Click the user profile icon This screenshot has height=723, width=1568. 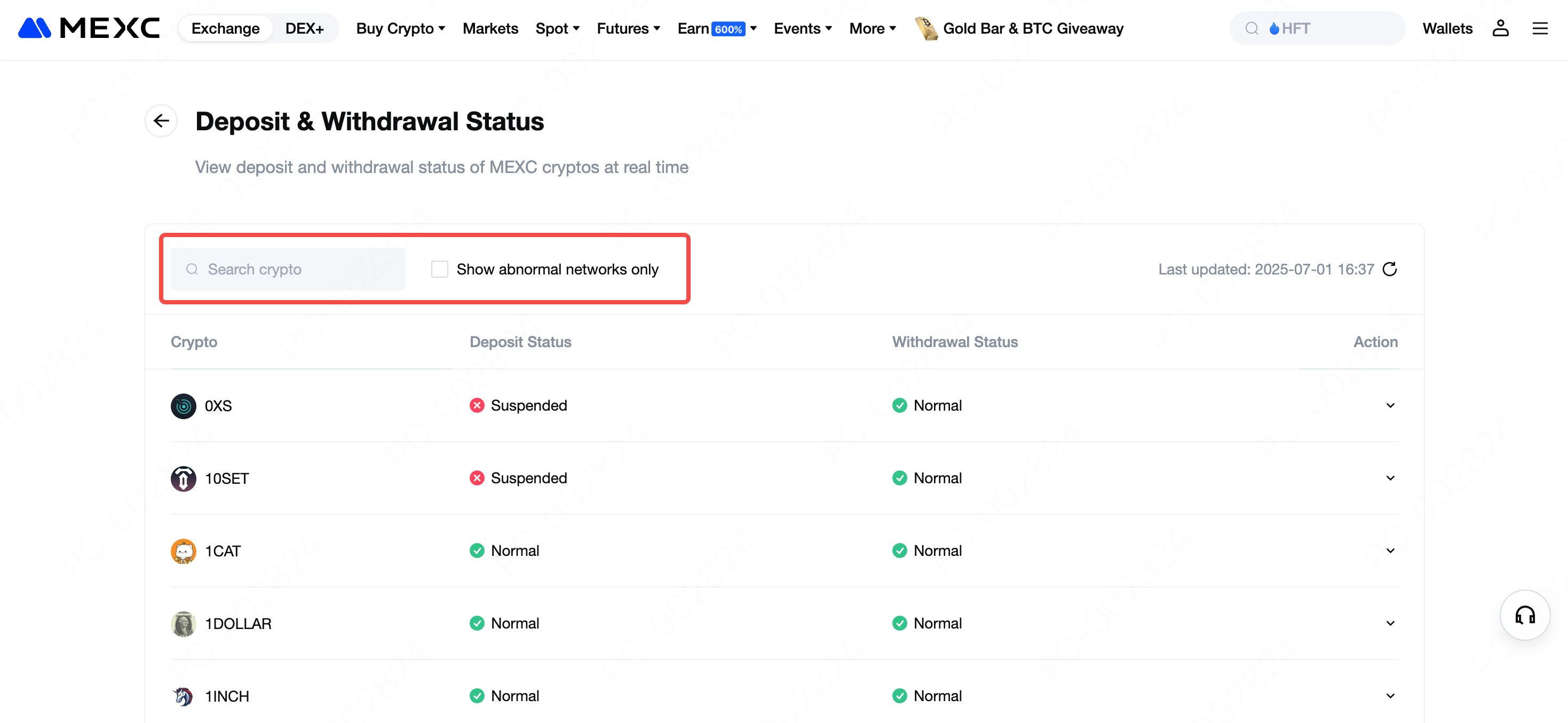pyautogui.click(x=1500, y=29)
